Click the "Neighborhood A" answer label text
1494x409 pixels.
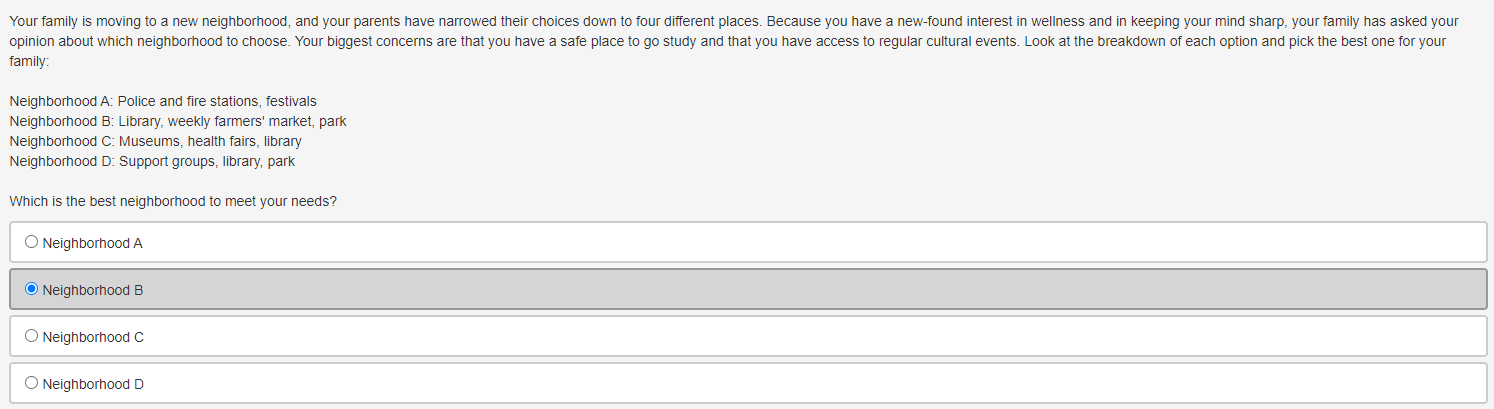pyautogui.click(x=93, y=243)
